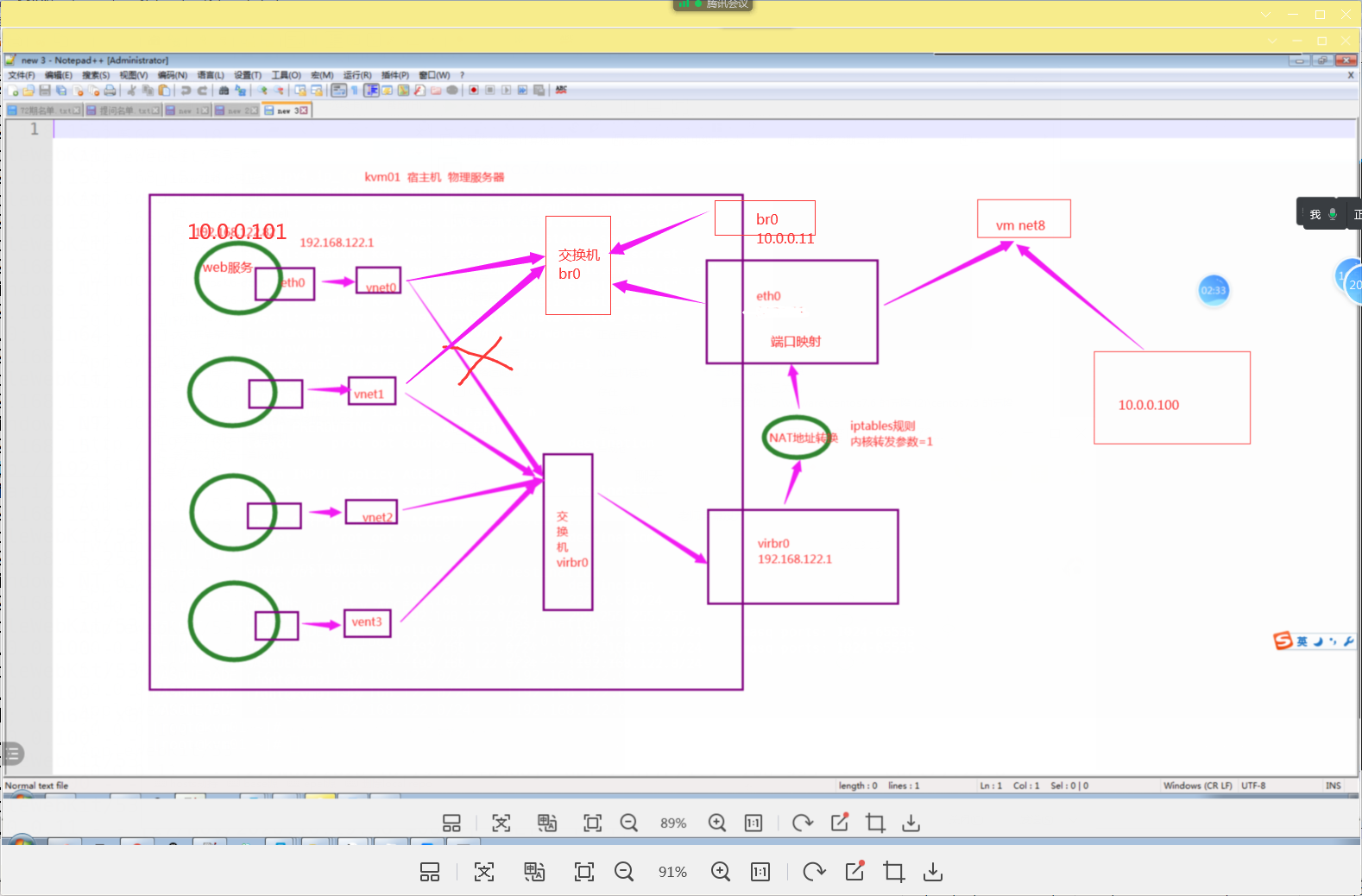
Task: Zoom in using plus magnifier beside 91%
Action: (721, 872)
